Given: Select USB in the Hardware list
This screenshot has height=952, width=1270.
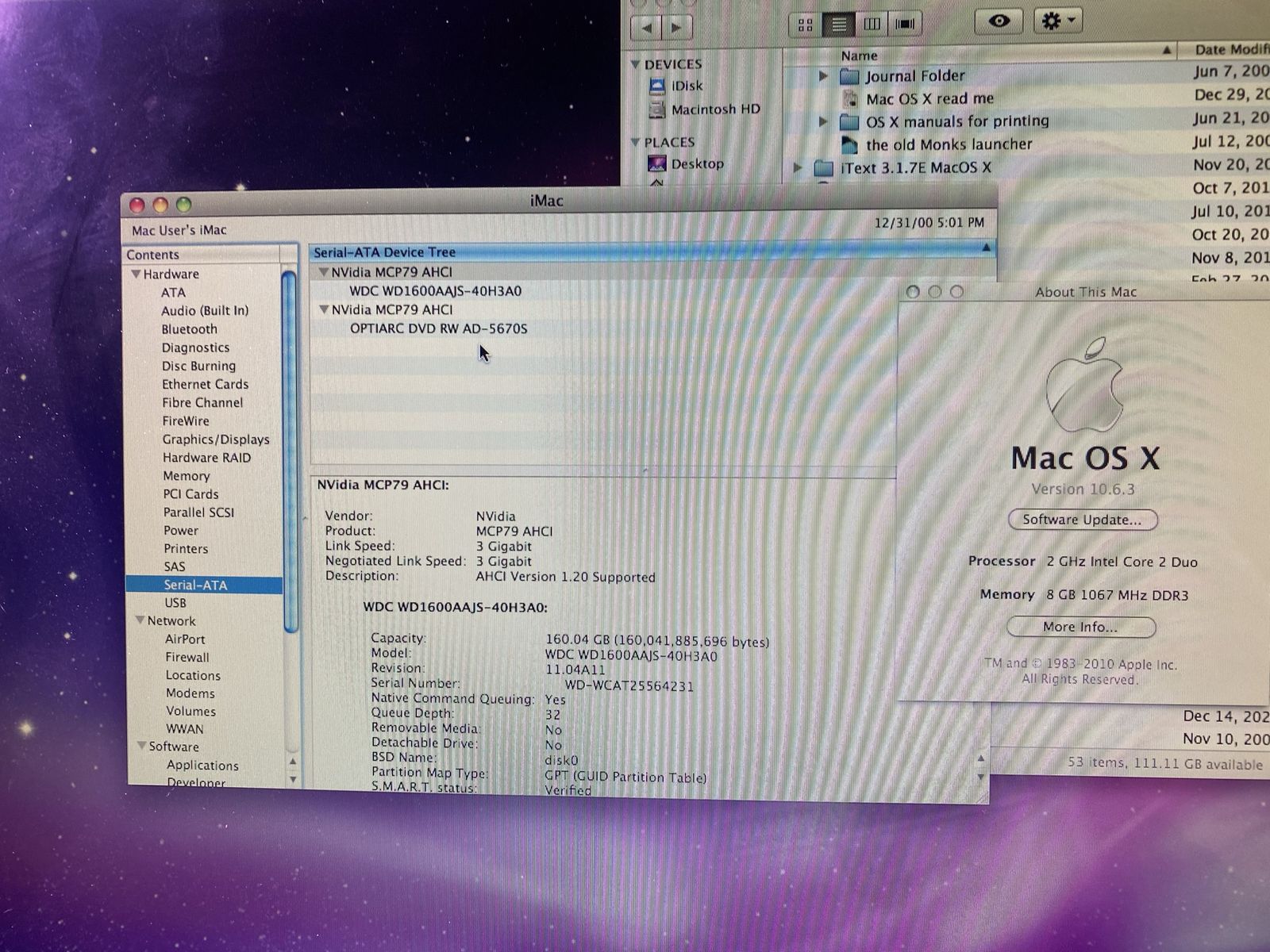Looking at the screenshot, I should (175, 602).
